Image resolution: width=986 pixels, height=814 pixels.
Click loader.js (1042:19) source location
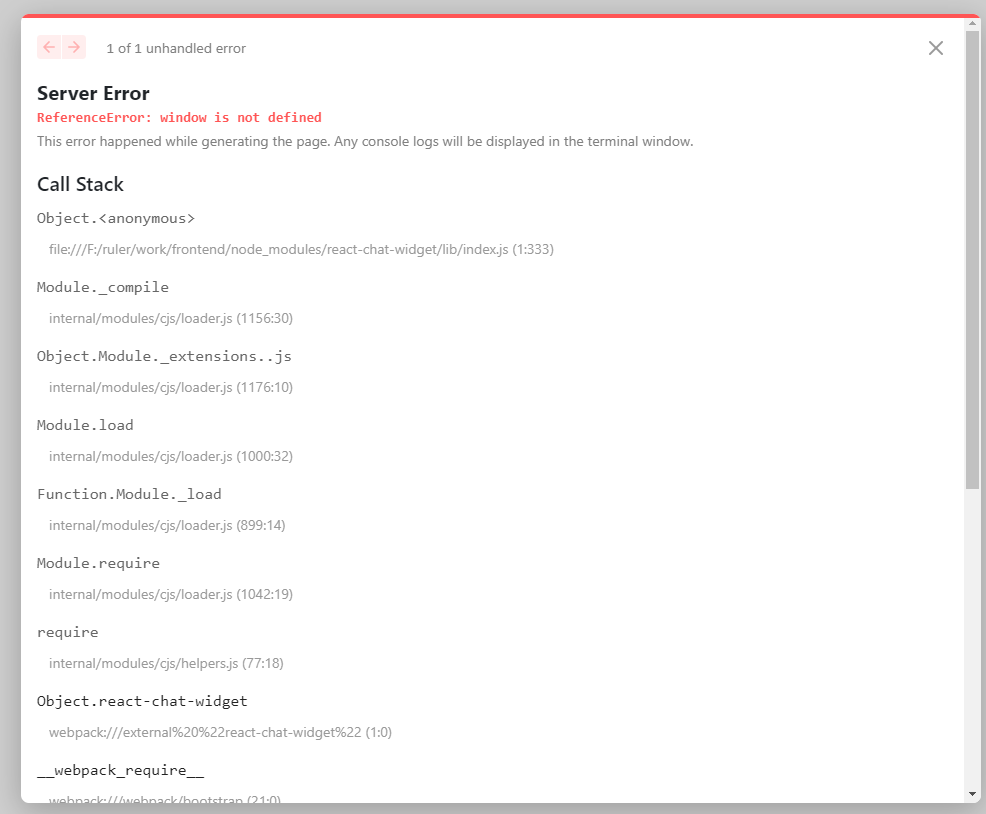pos(171,594)
